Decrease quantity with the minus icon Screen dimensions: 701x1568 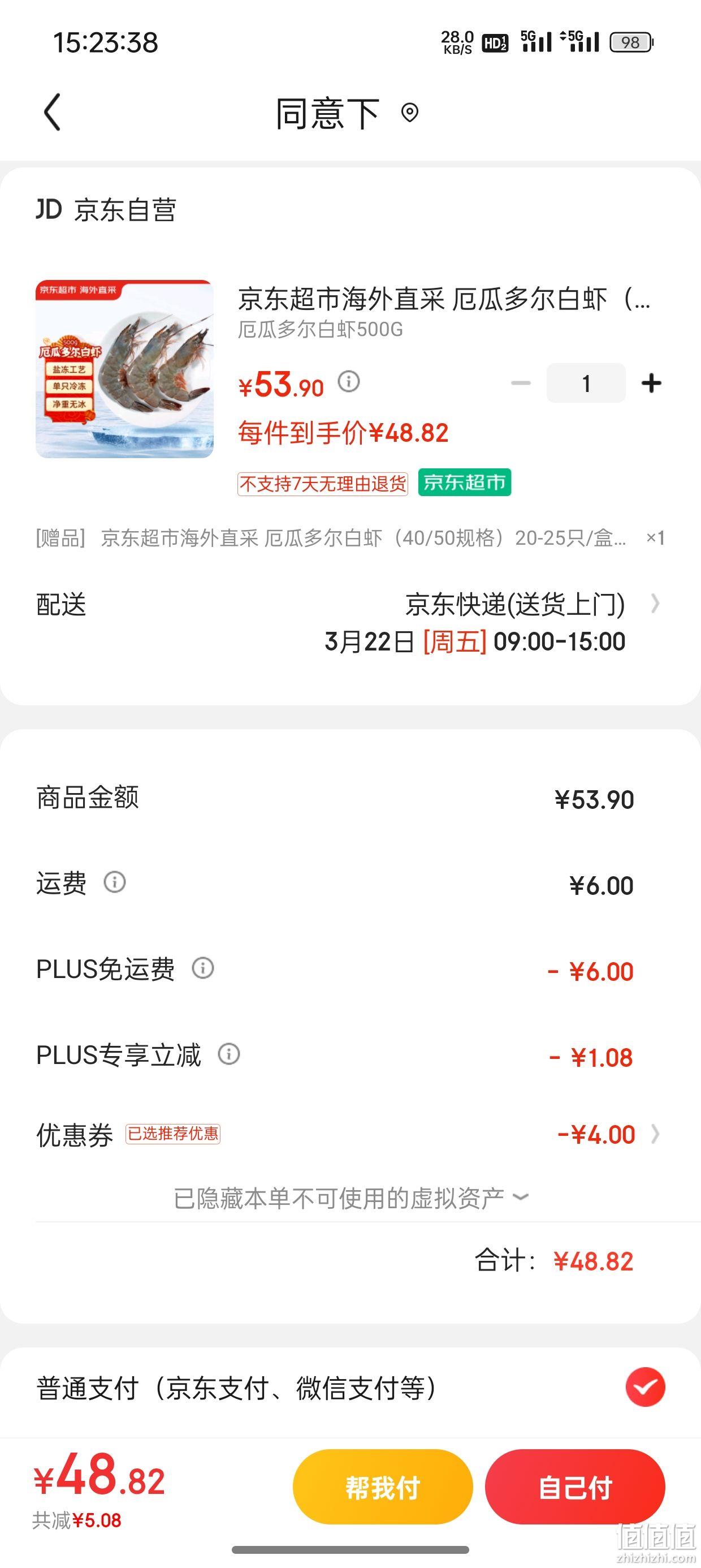(x=521, y=383)
